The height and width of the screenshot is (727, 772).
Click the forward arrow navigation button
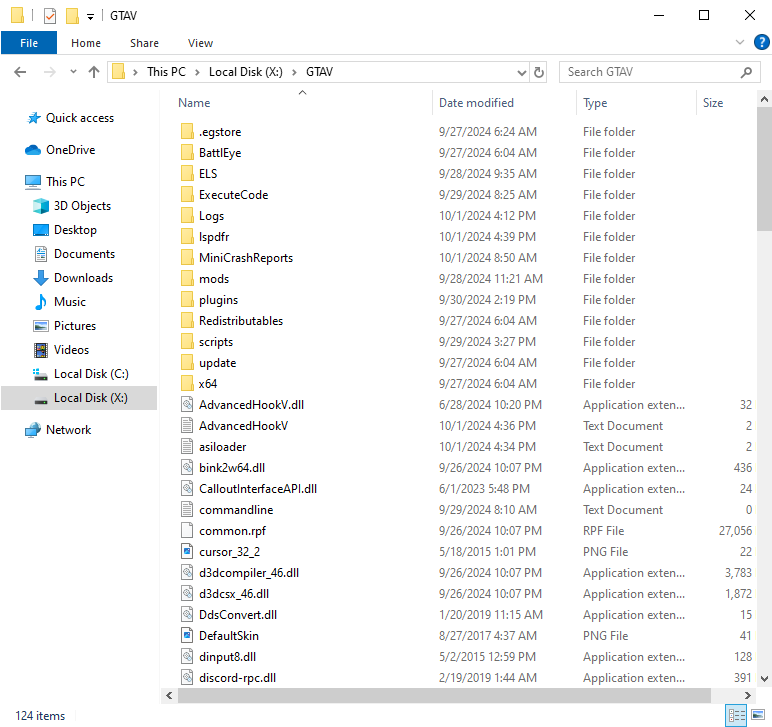click(50, 72)
